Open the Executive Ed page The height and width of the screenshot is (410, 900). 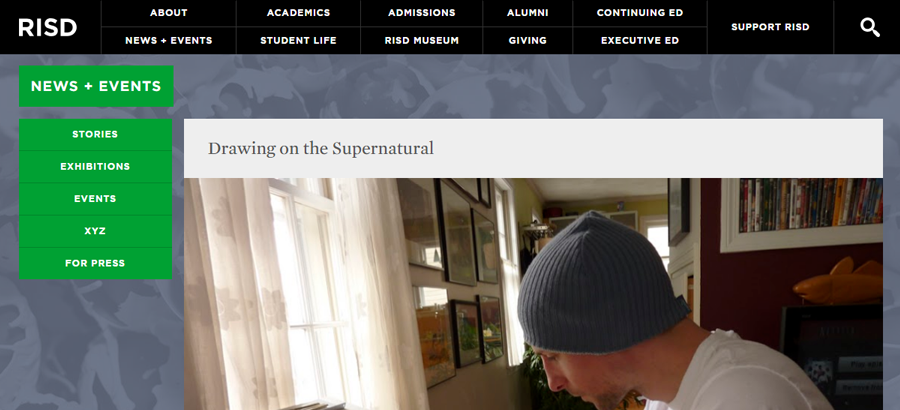[640, 41]
